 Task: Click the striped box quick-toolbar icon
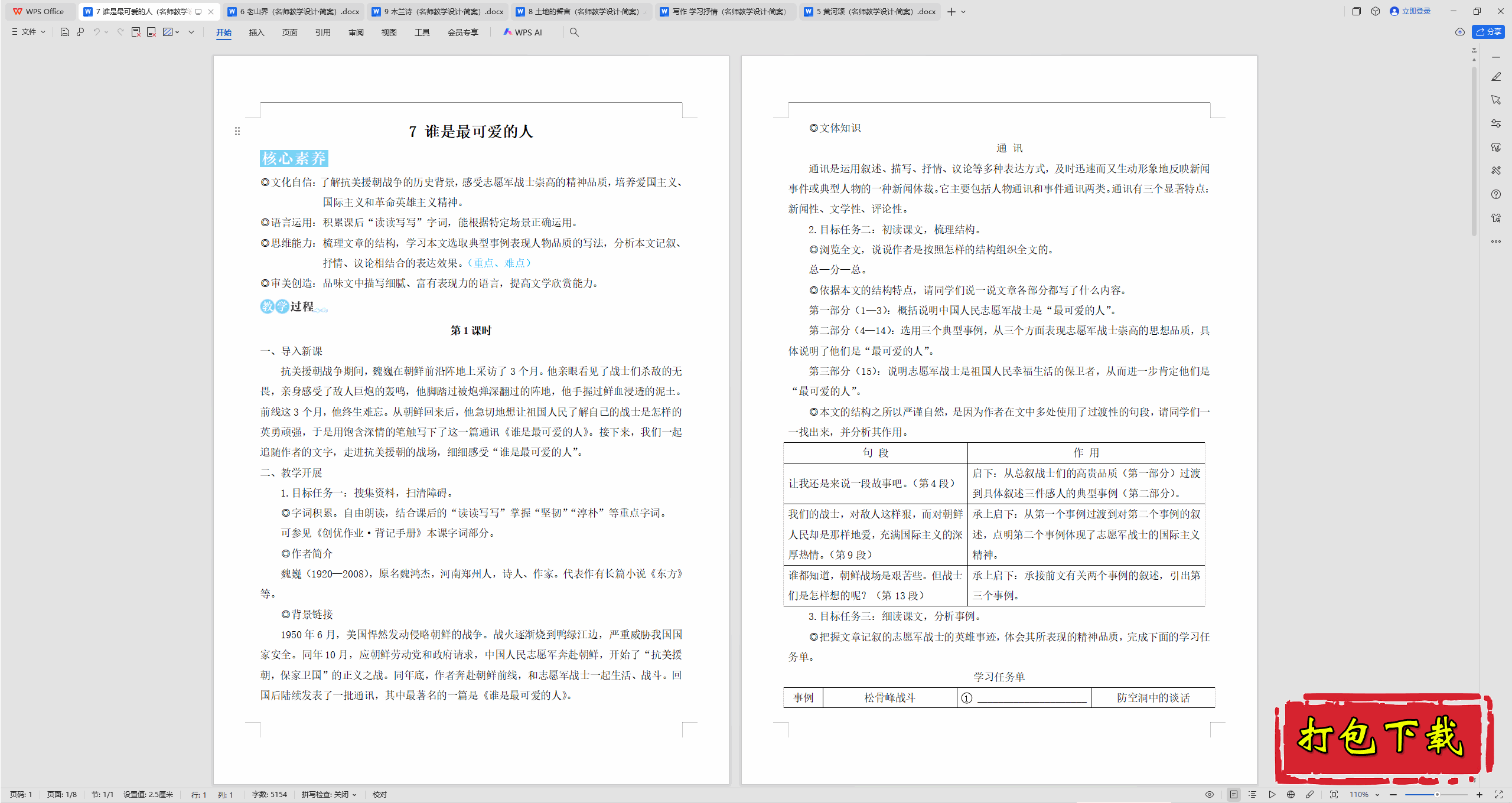click(168, 32)
